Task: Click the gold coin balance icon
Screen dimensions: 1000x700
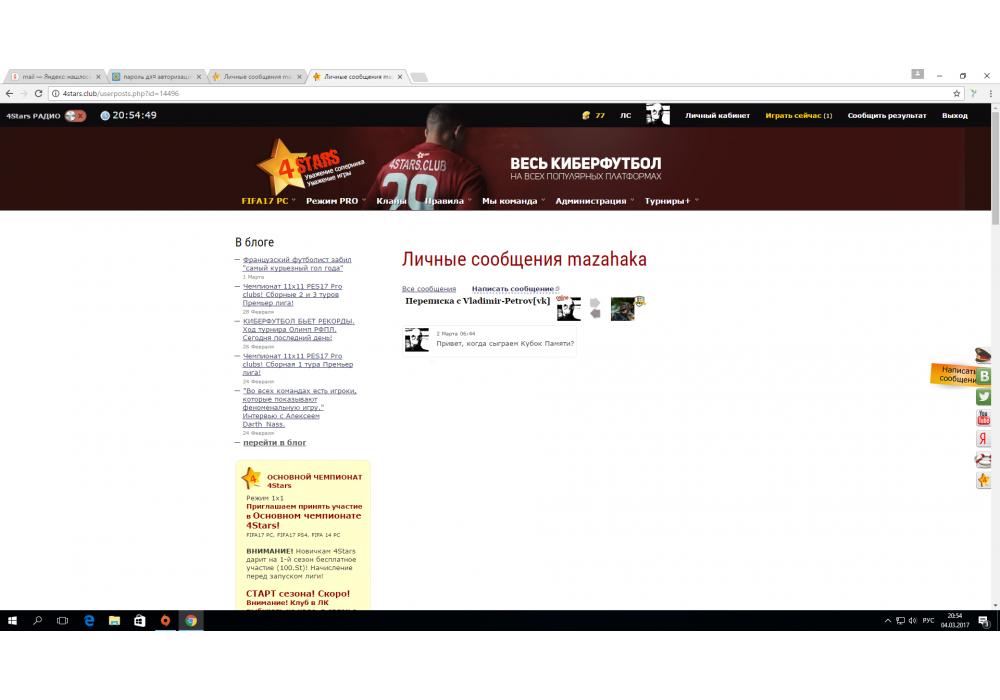Action: coord(586,116)
